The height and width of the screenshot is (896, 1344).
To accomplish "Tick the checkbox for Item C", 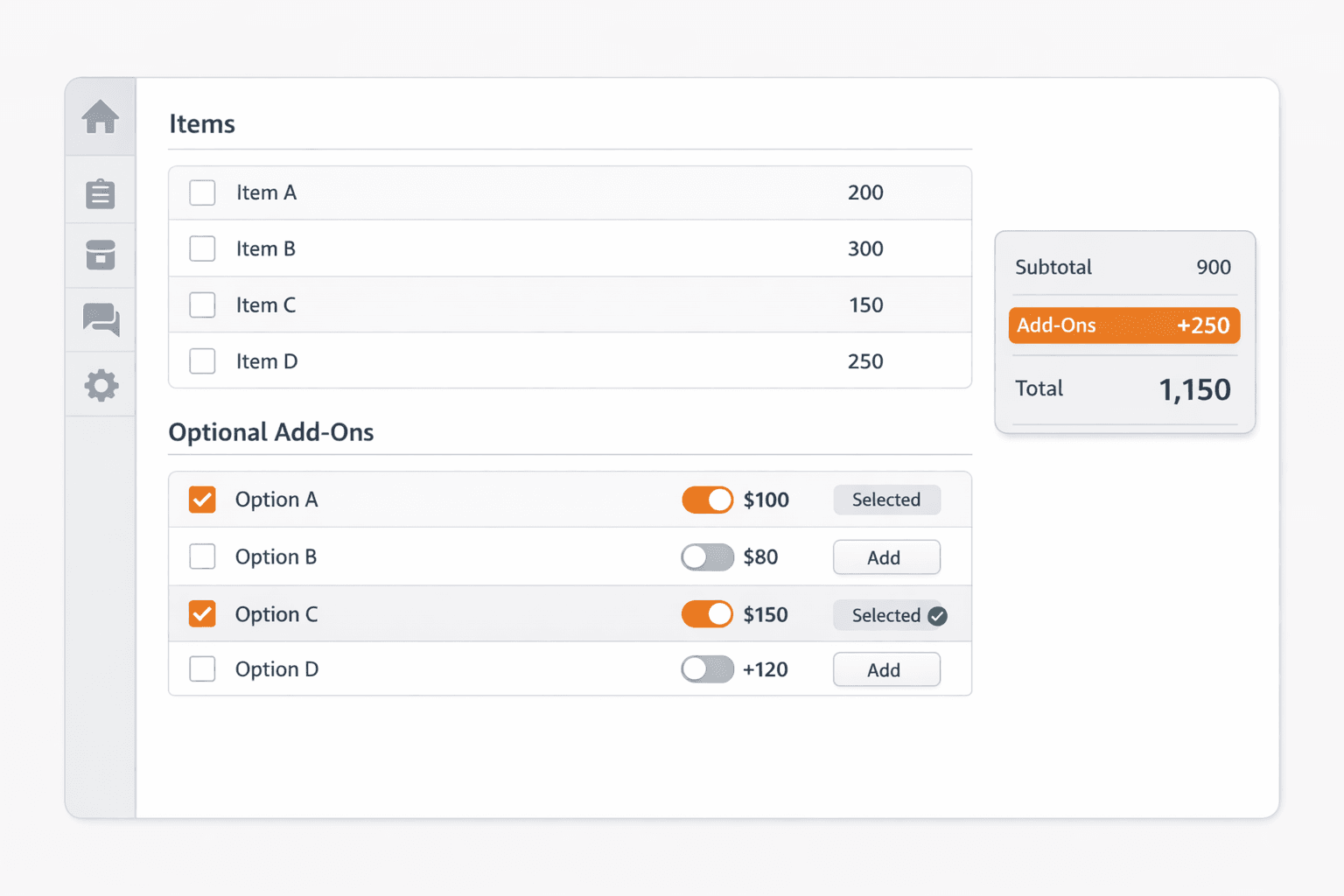I will tap(202, 304).
